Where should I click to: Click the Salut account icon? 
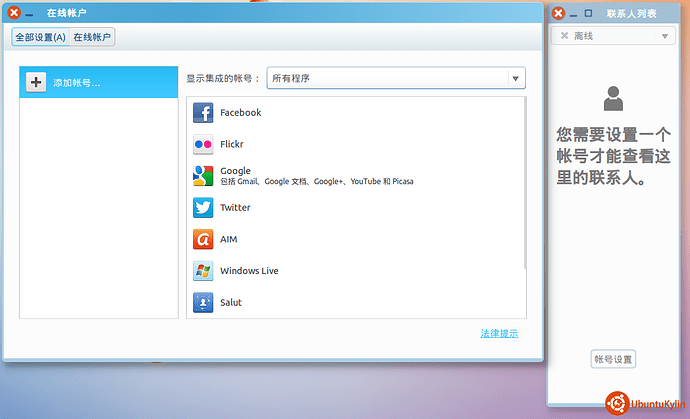203,303
